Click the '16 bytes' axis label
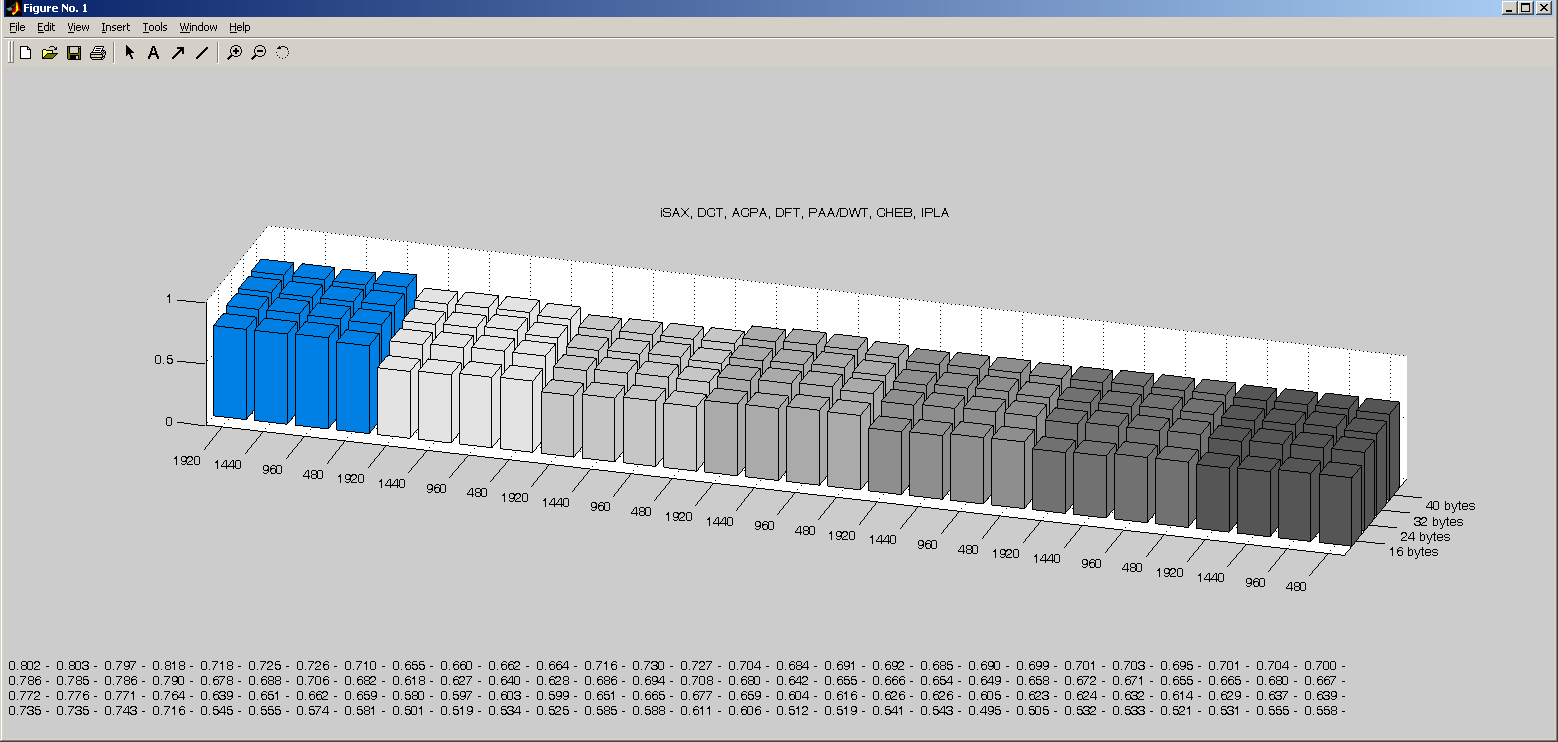This screenshot has height=742, width=1558. 1413,551
